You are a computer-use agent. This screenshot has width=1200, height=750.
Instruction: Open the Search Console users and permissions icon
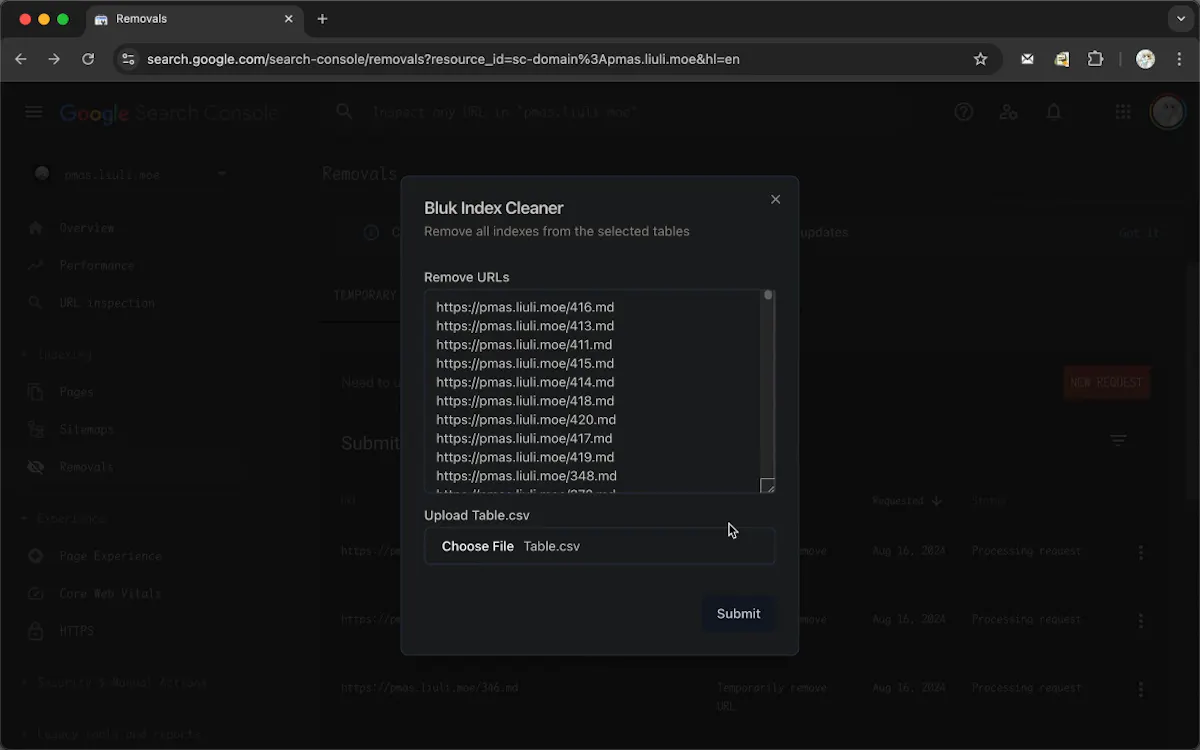(x=1009, y=112)
